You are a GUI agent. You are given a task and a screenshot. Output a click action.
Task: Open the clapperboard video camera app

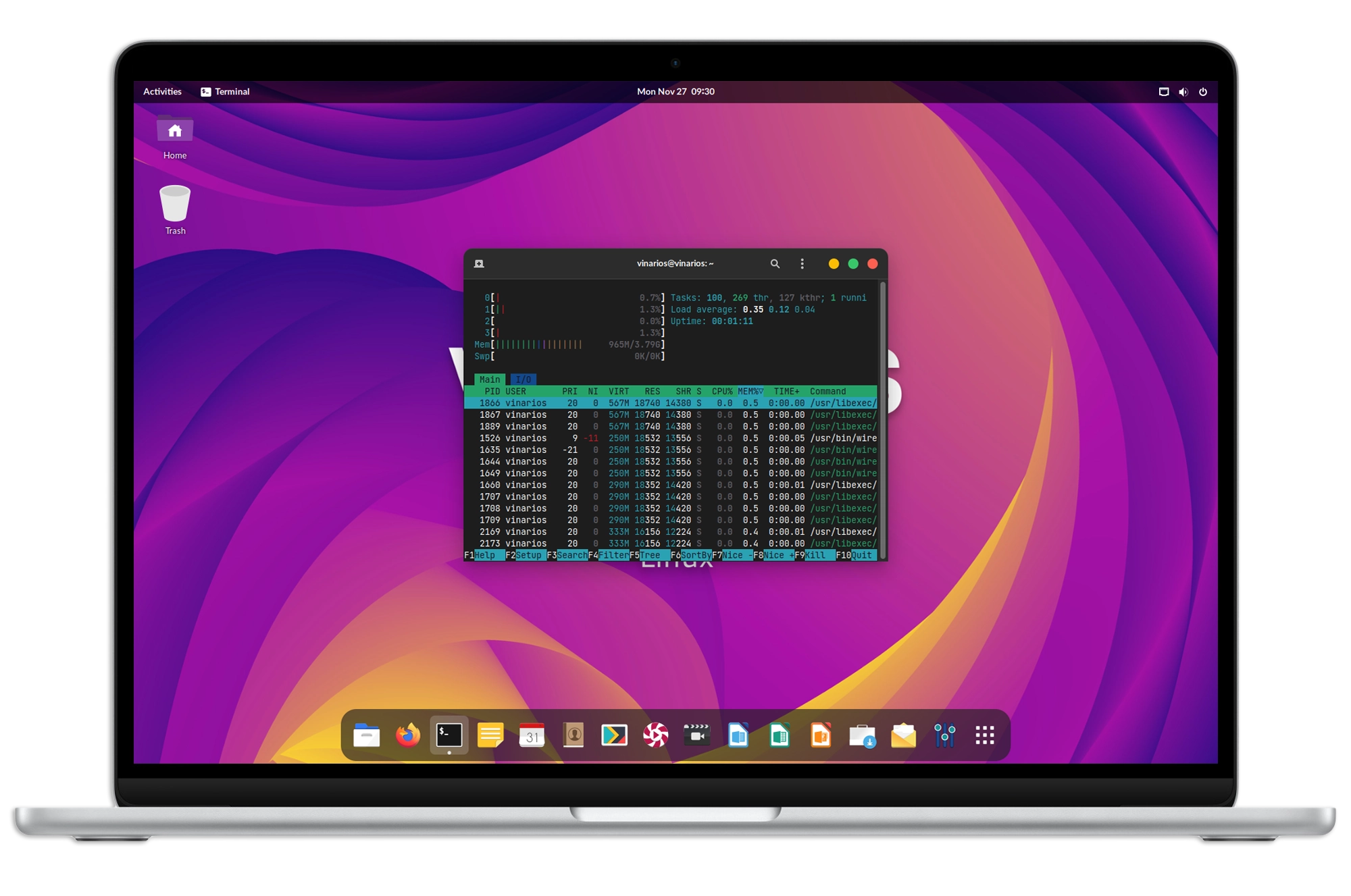(696, 735)
